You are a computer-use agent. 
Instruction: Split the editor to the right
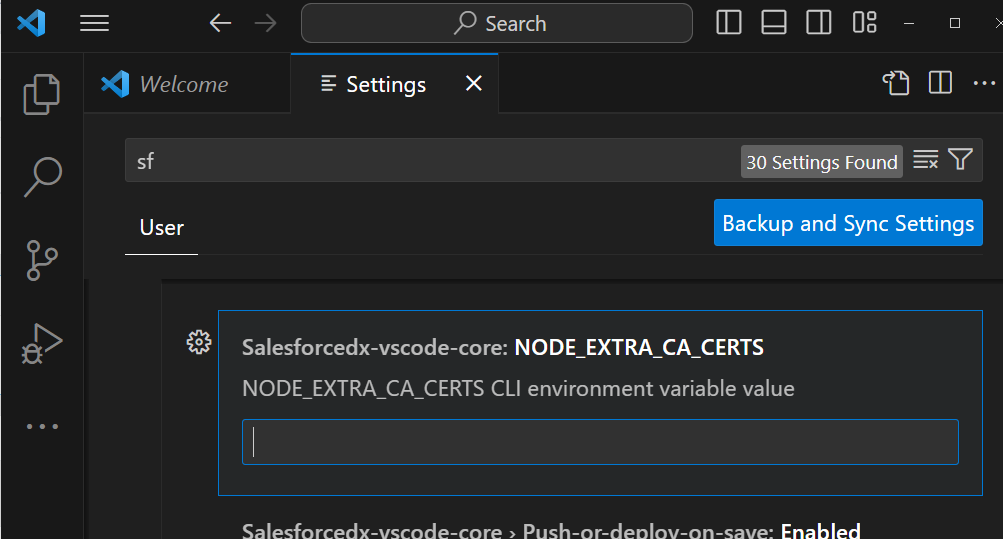pyautogui.click(x=940, y=83)
